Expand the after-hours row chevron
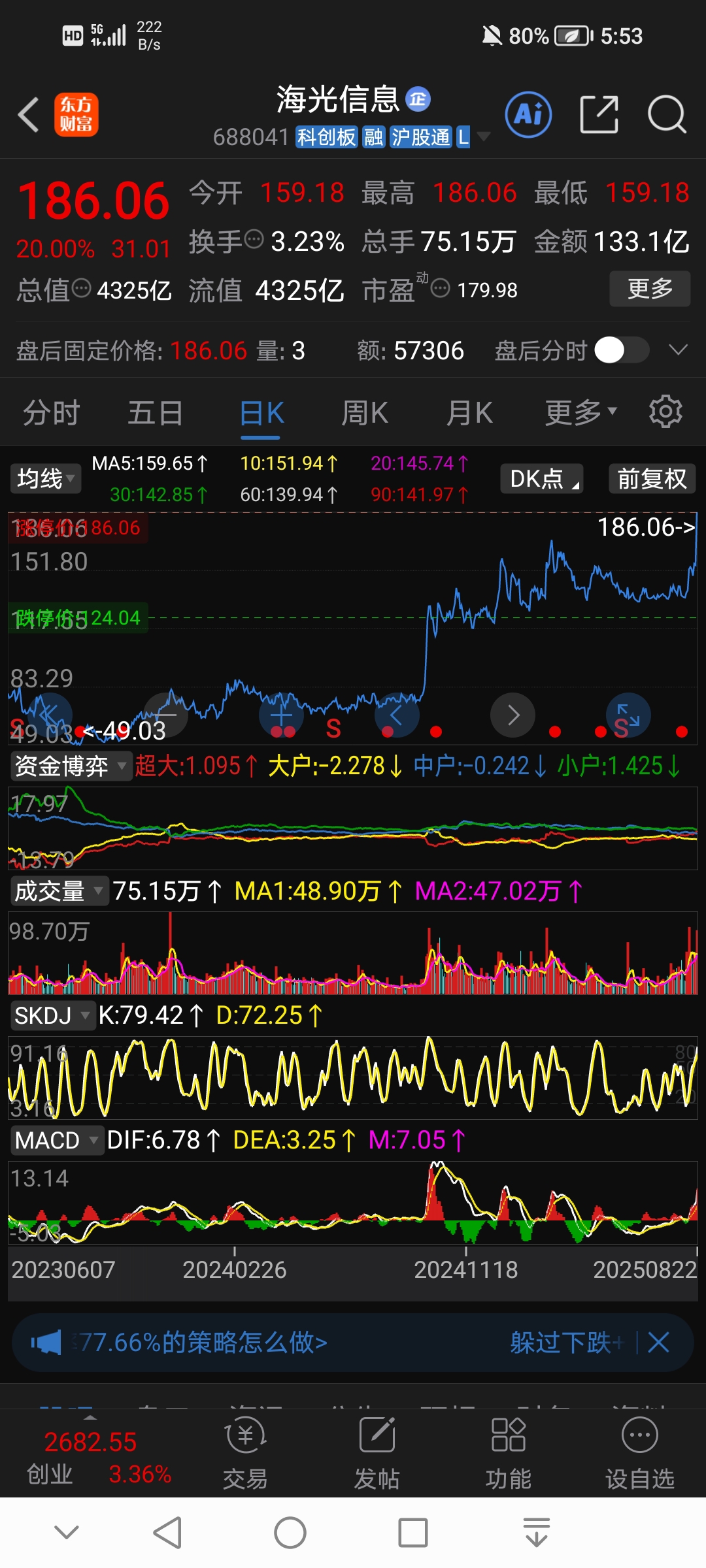This screenshot has height=1568, width=706. pyautogui.click(x=679, y=350)
